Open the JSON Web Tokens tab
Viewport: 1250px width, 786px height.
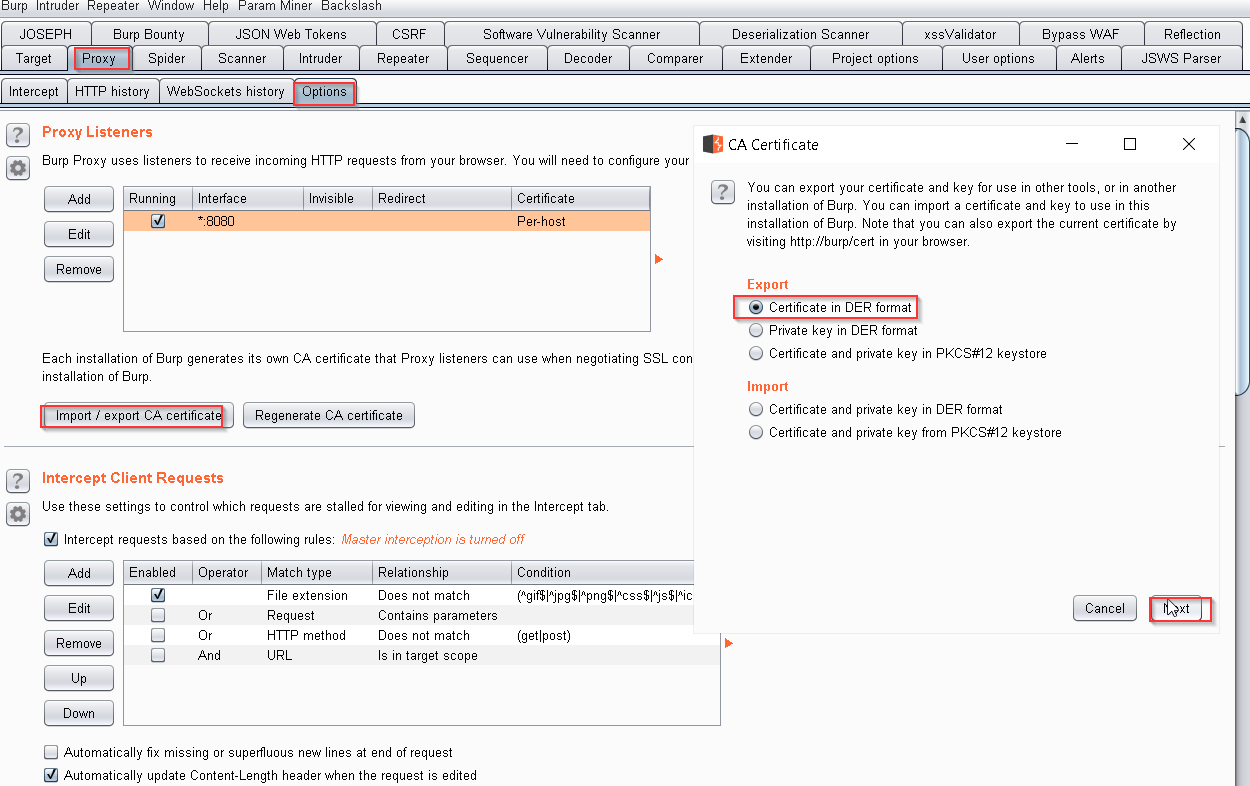[x=292, y=34]
